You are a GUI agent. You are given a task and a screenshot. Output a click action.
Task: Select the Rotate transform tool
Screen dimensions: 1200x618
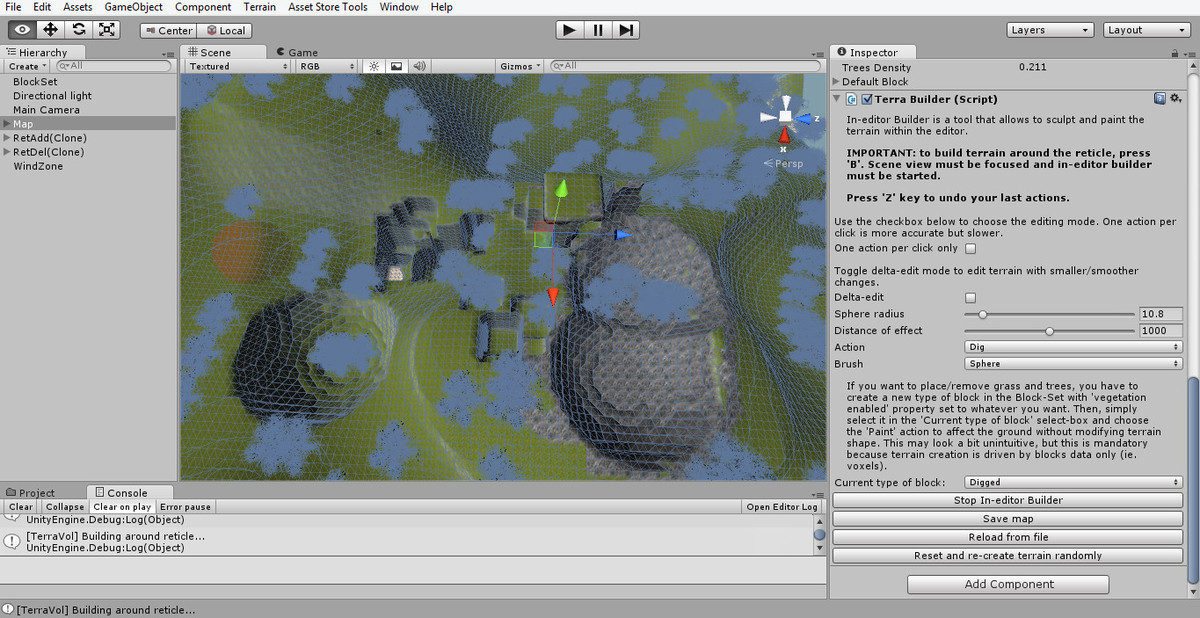(x=78, y=30)
